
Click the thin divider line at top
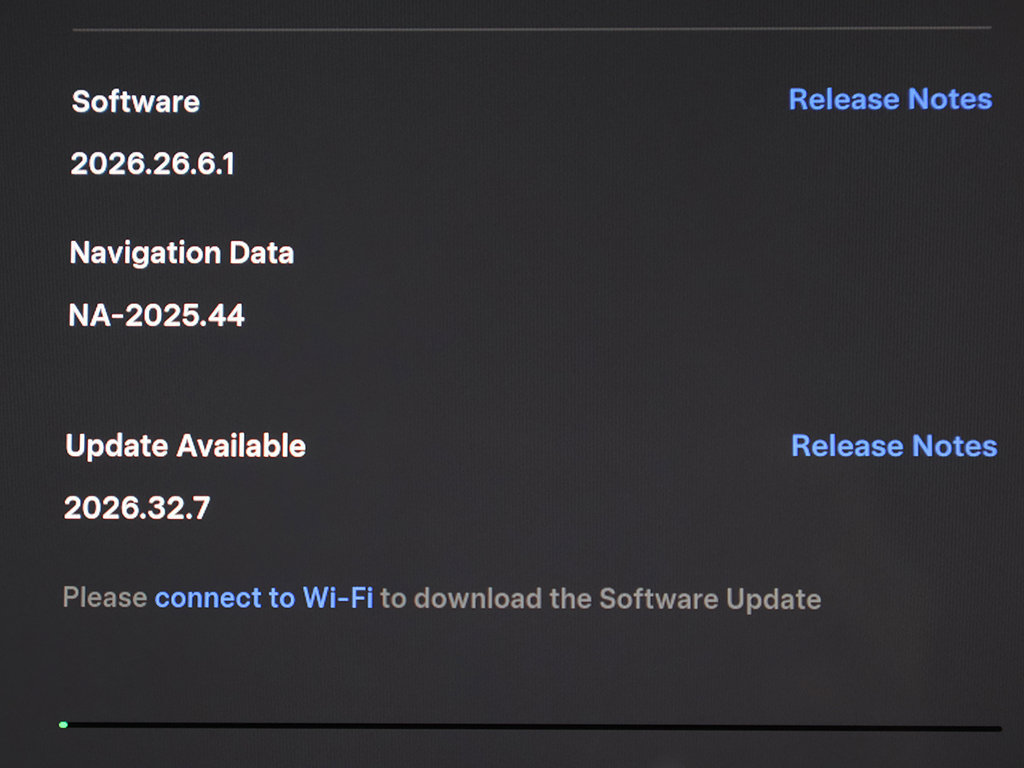[x=532, y=28]
